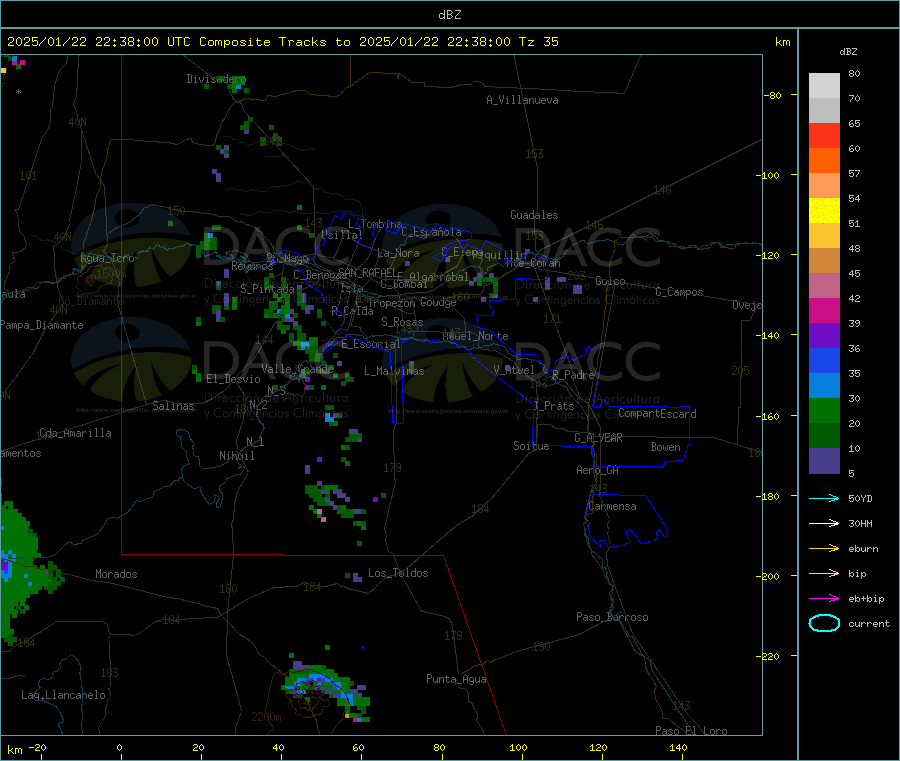Click the Divisadero map label
The image size is (900, 761).
tap(216, 79)
